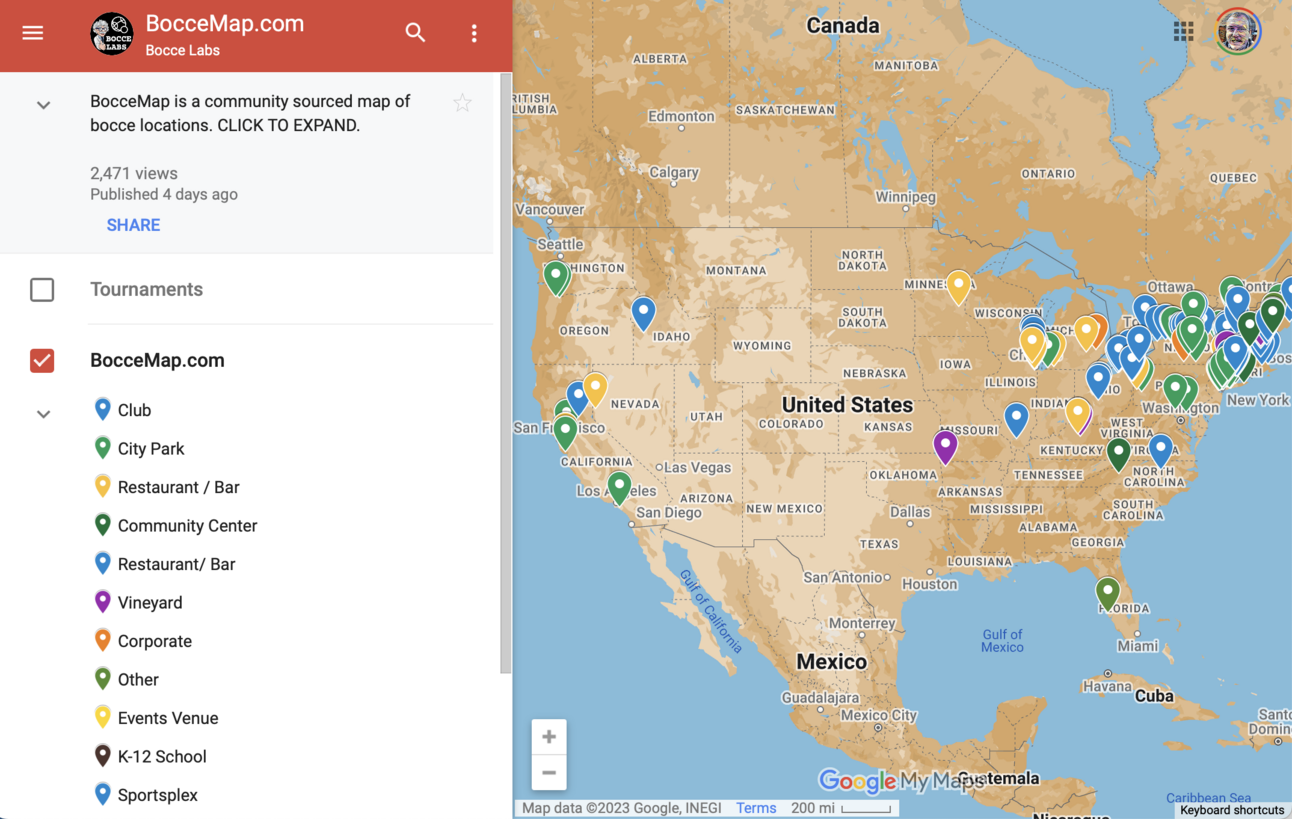Click the purple pin in Missouri
1292x819 pixels.
tap(945, 446)
